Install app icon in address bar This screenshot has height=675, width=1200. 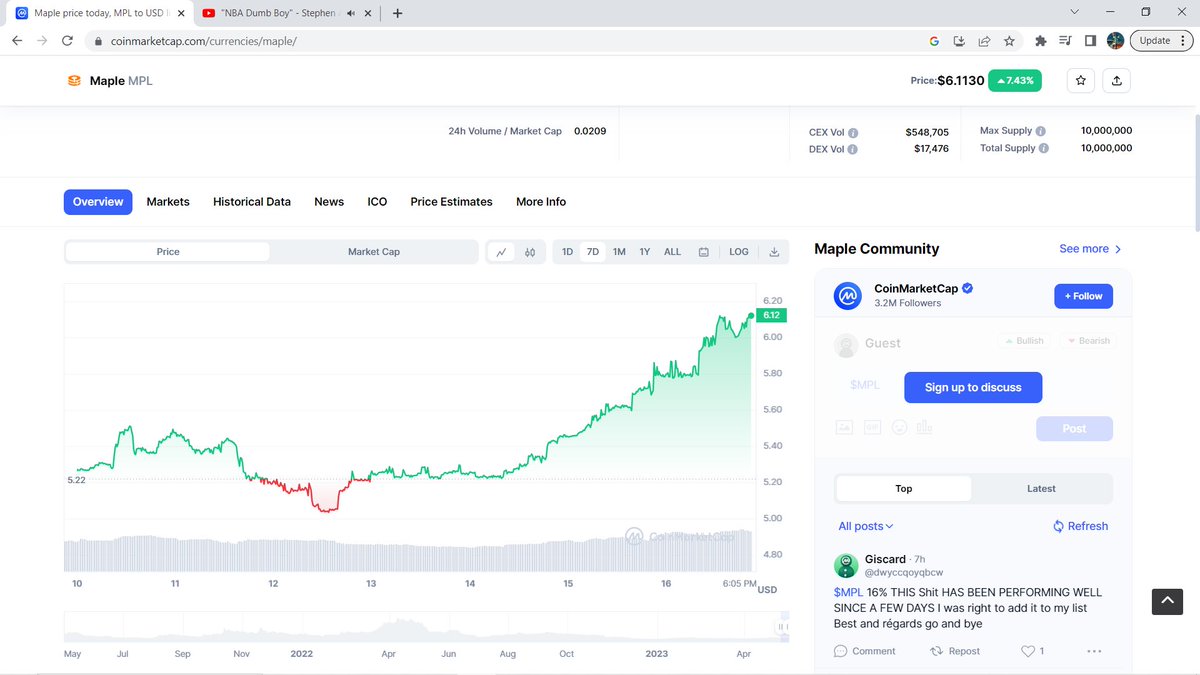click(x=959, y=41)
